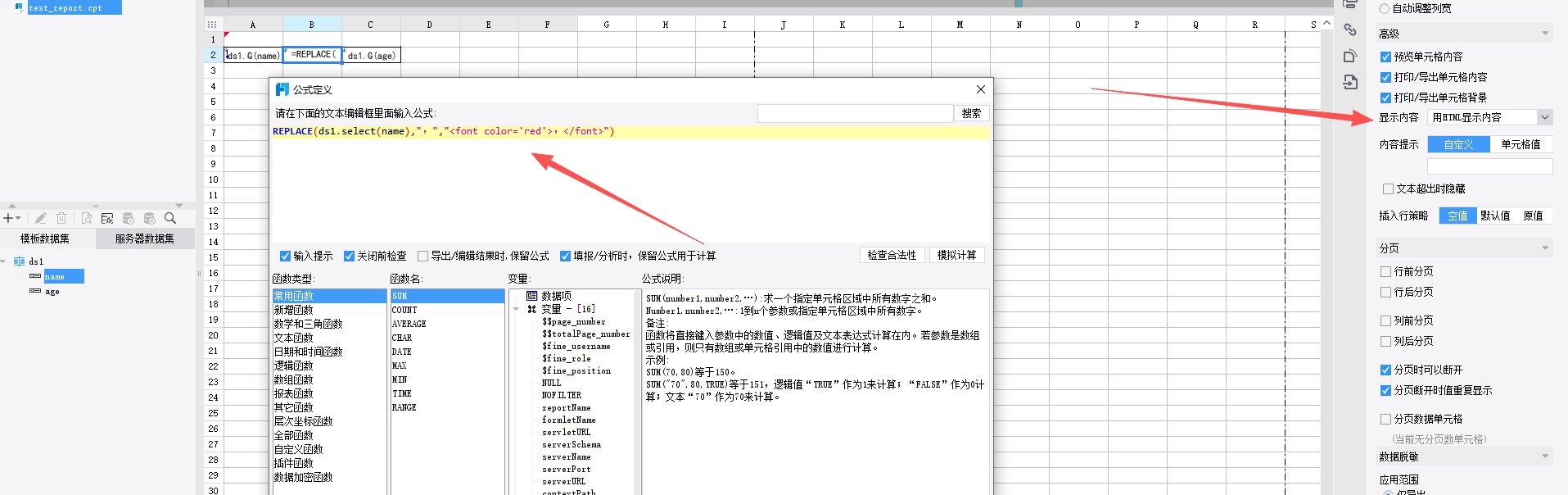The height and width of the screenshot is (495, 1568).
Task: Click the add dataset plus icon
Action: [9, 218]
